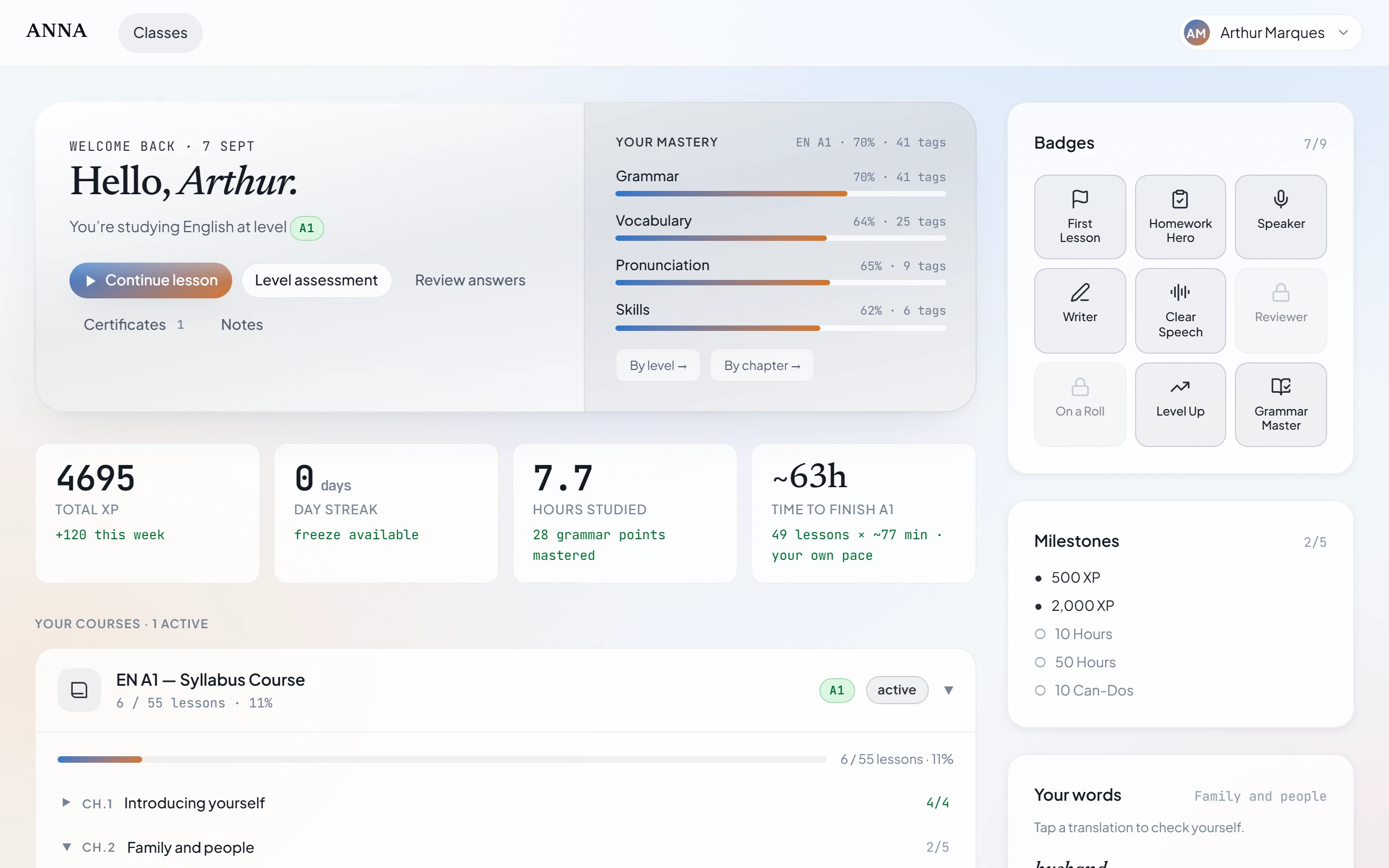Open Certificates section
The image size is (1389, 868).
(133, 325)
